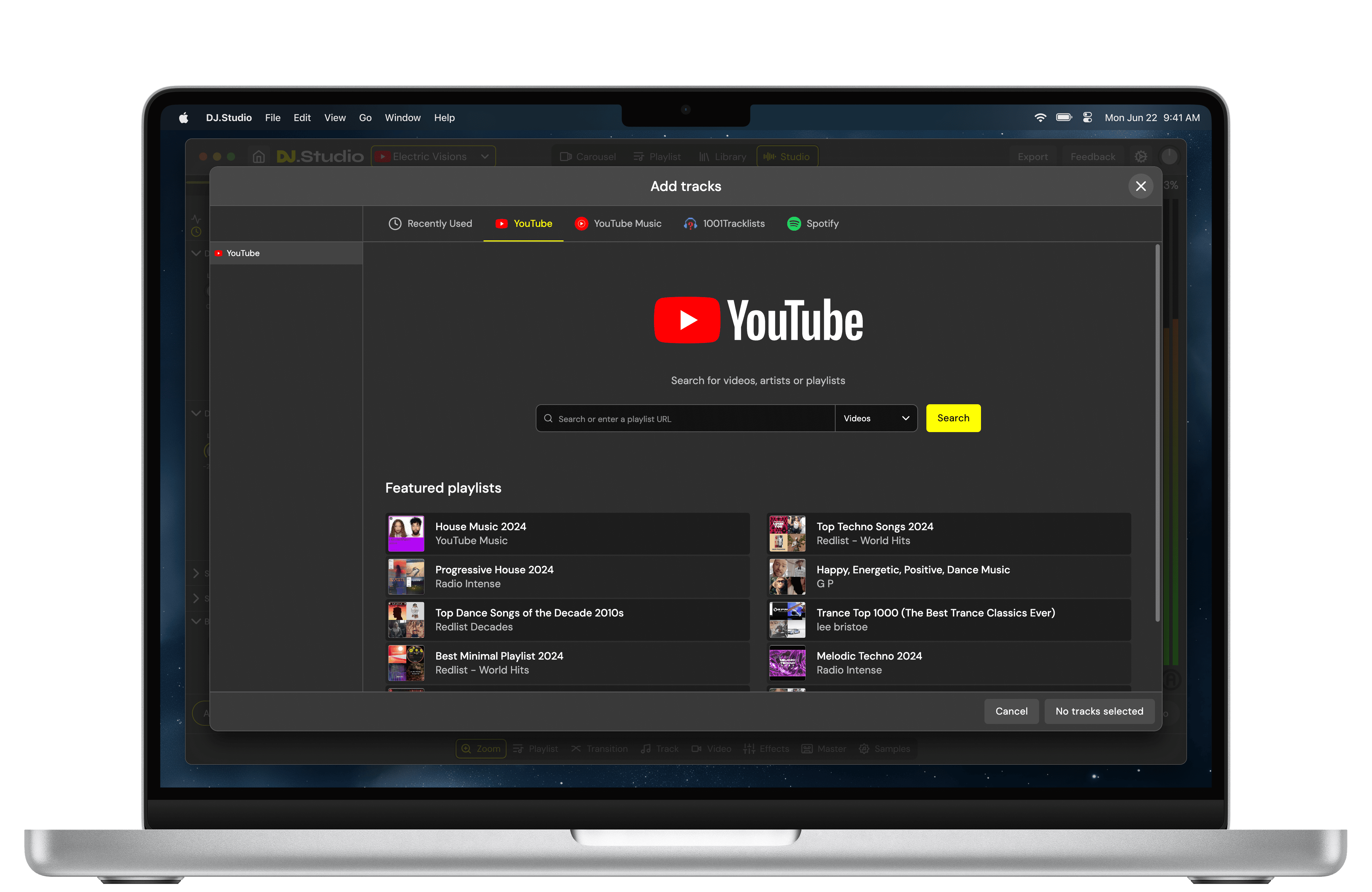The height and width of the screenshot is (892, 1372).
Task: Click the Melodic Techno 2024 thumbnail
Action: point(788,663)
